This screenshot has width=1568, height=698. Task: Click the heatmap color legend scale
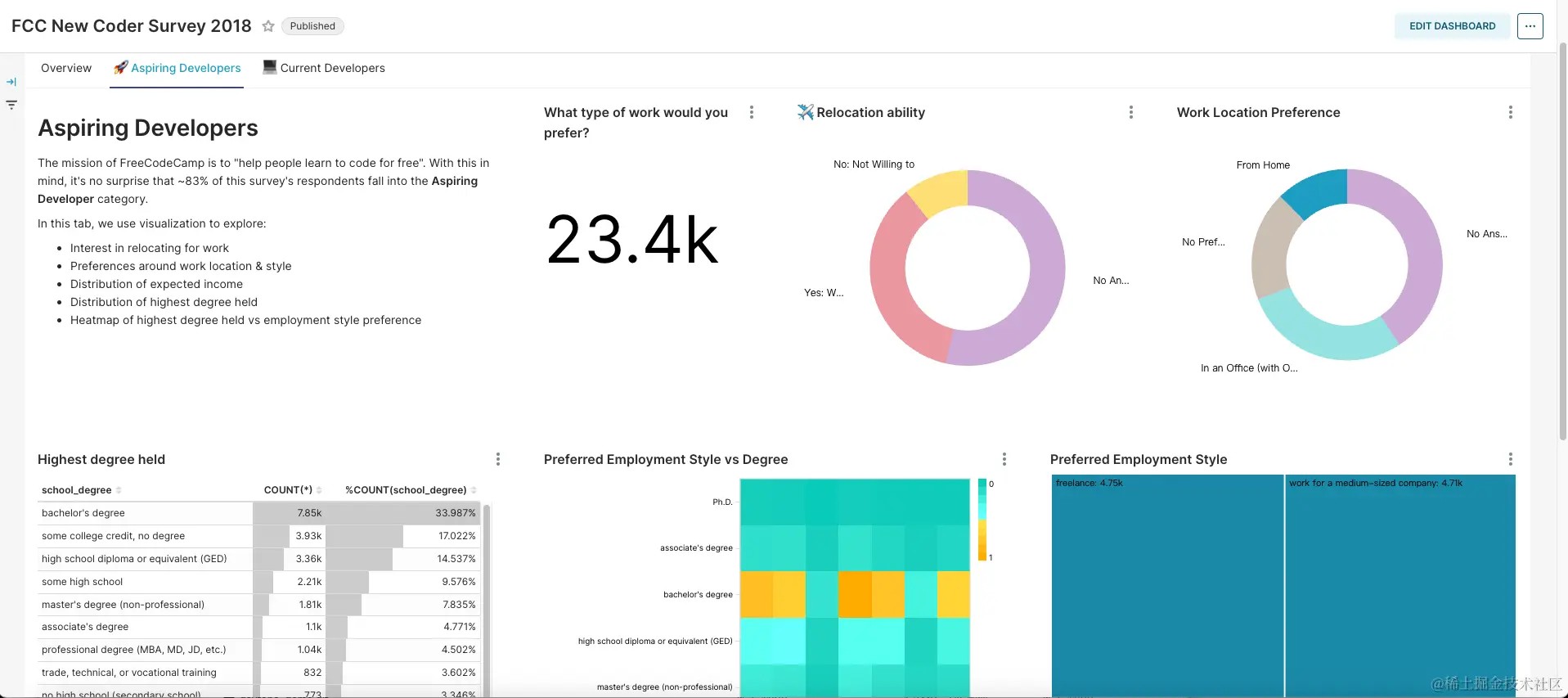[x=982, y=520]
